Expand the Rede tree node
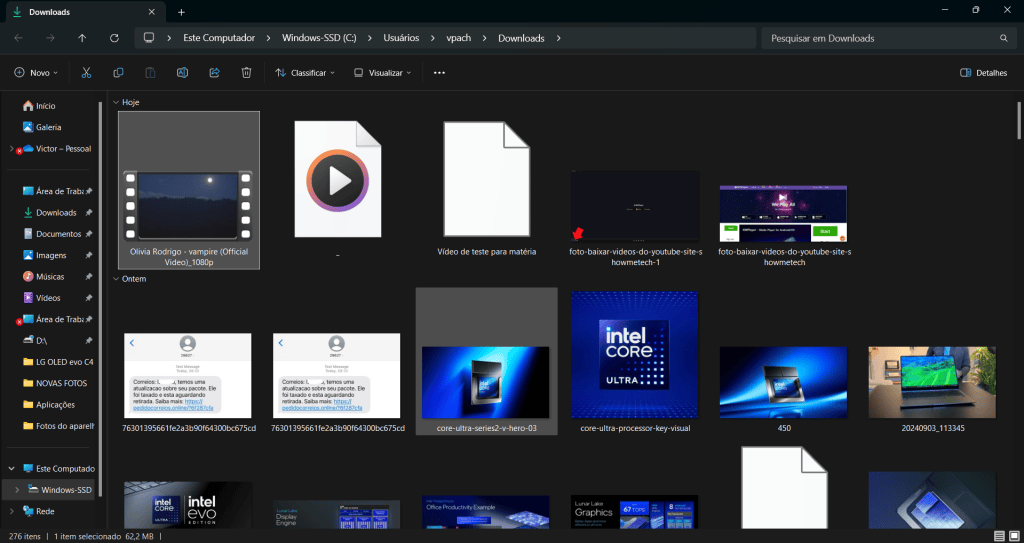 [x=11, y=511]
